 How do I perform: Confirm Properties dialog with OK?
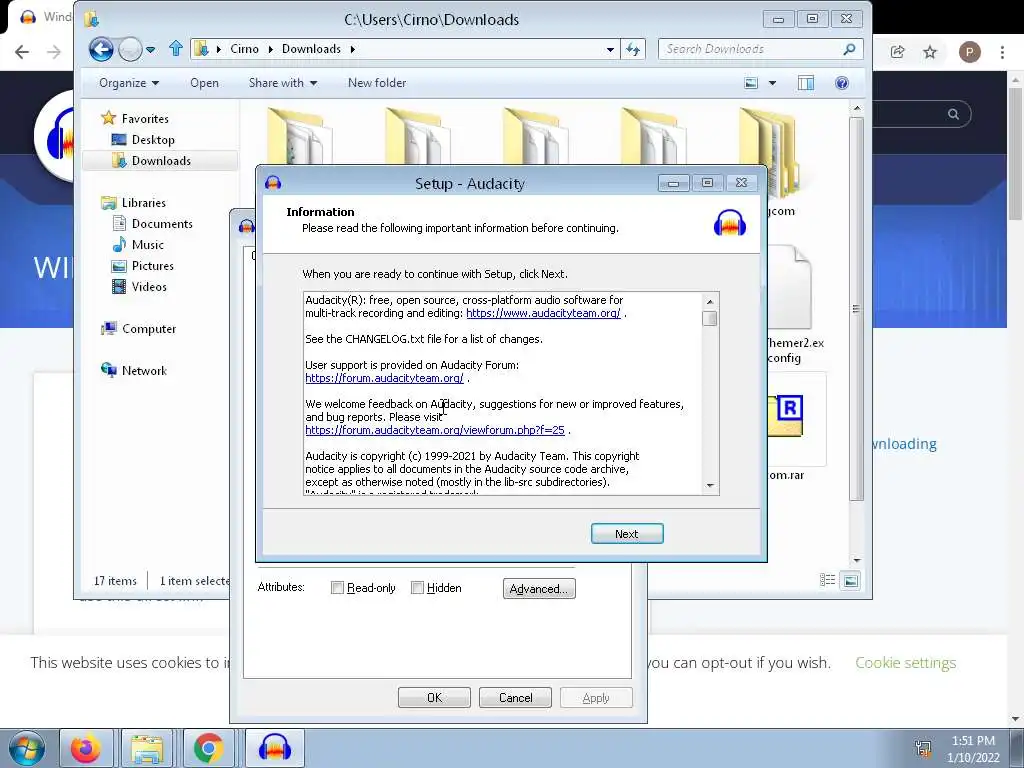pos(434,697)
